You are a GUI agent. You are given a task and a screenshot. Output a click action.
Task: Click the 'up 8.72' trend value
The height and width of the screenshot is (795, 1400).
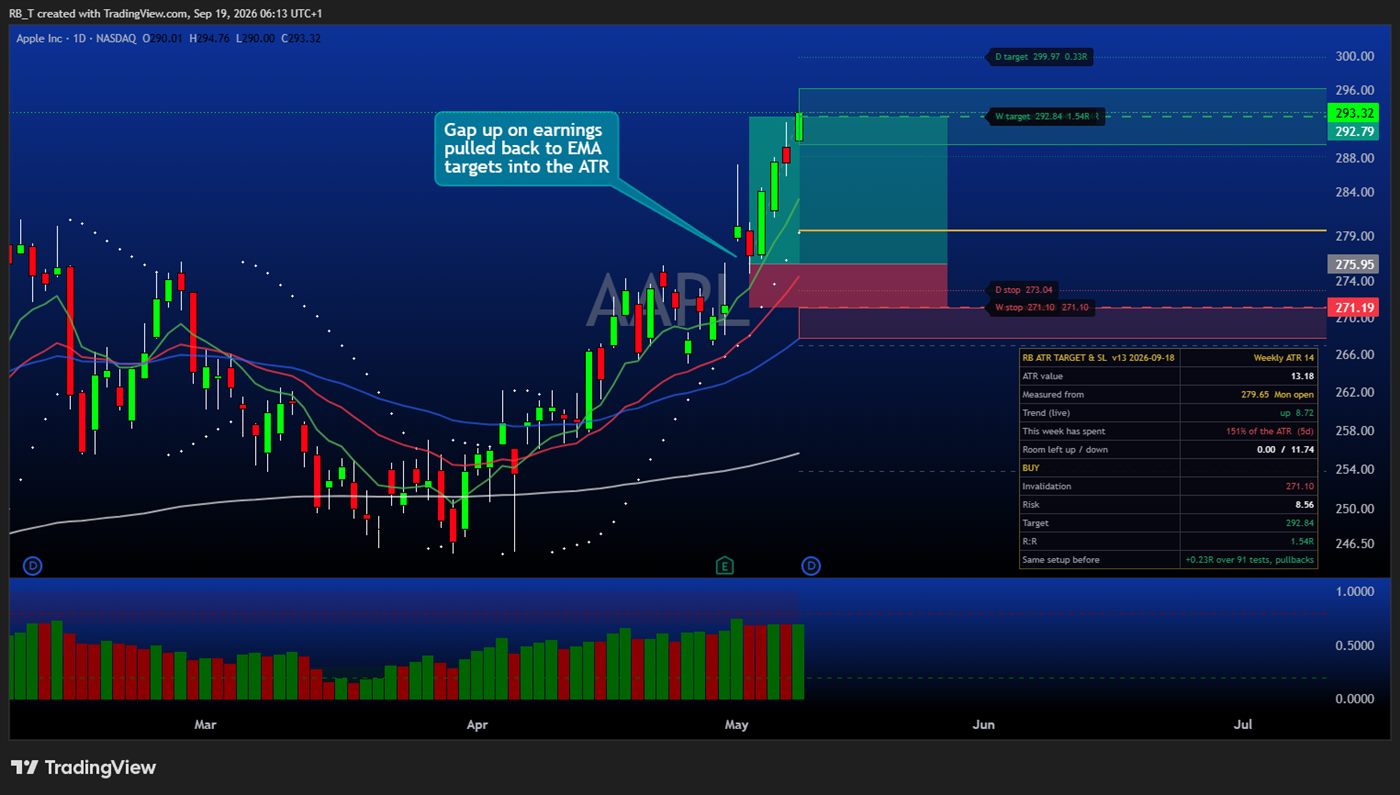click(1295, 413)
